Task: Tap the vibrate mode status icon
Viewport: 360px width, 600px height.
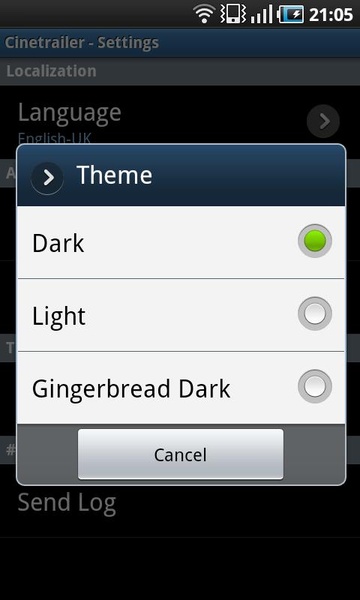Action: click(233, 14)
